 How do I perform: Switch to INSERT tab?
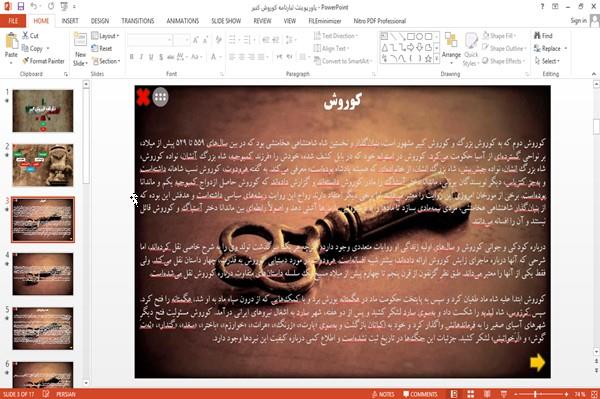click(70, 21)
